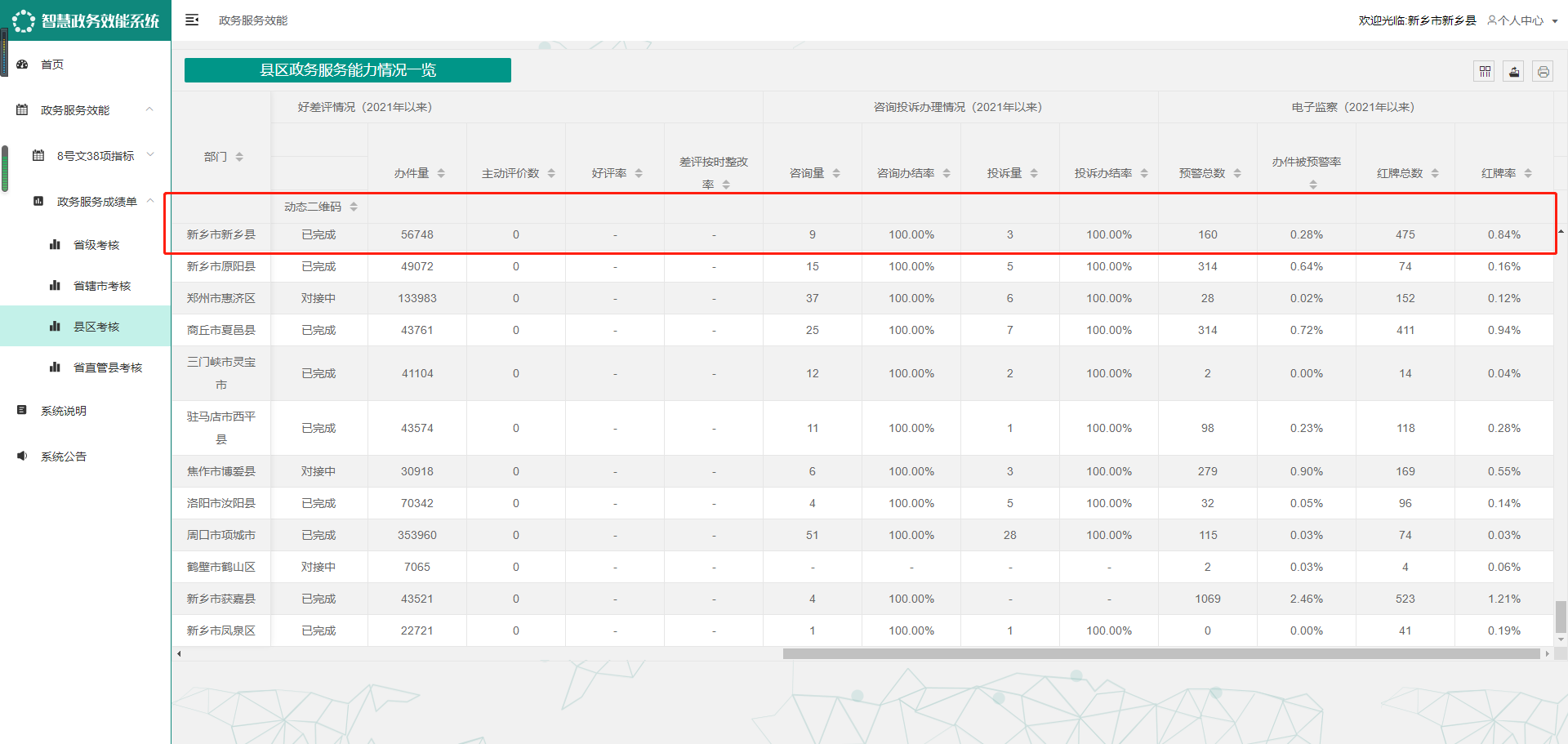Sort table by 投诉量 column
Image resolution: width=1568 pixels, height=744 pixels.
(x=1034, y=173)
